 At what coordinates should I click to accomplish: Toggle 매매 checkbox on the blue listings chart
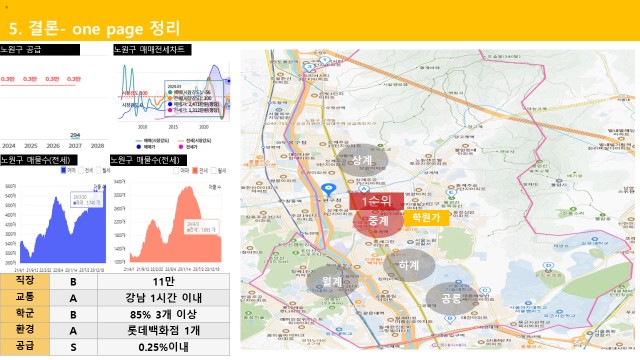coord(63,170)
